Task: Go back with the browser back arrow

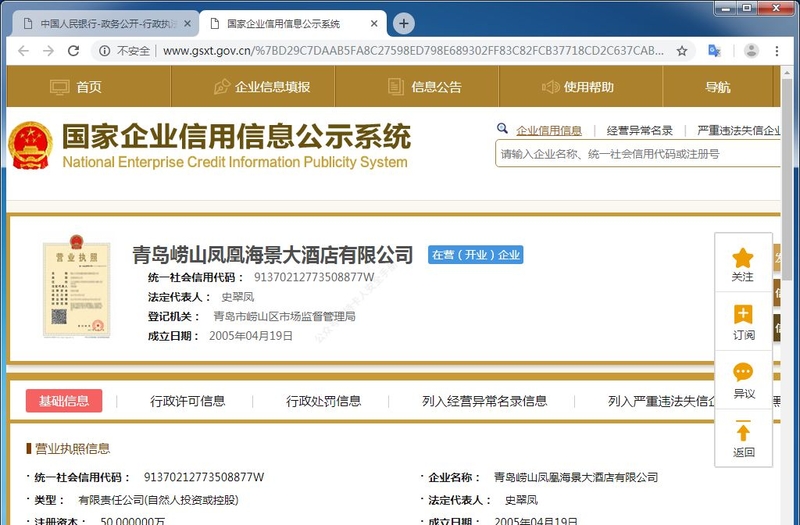Action: [23, 51]
